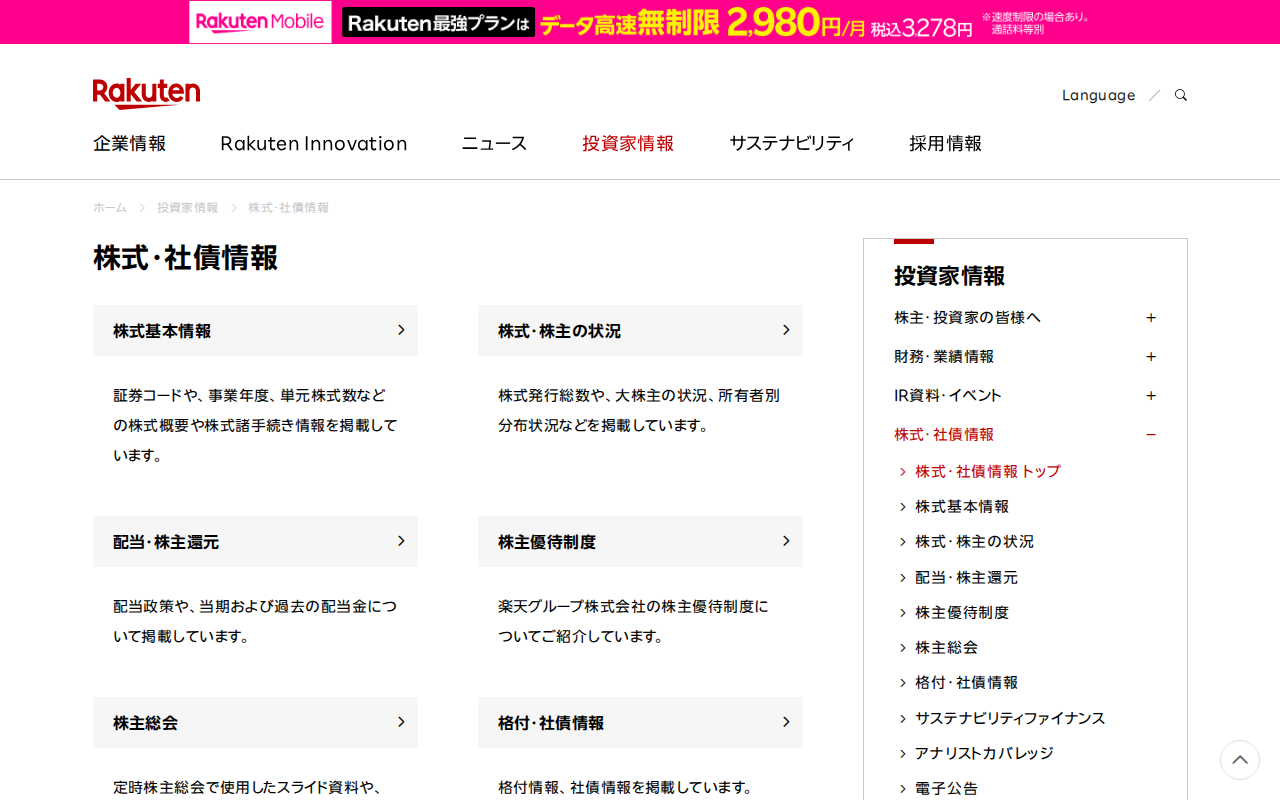The height and width of the screenshot is (800, 1280).
Task: Collapse the 株式・社債情報 section
Action: [x=1152, y=434]
